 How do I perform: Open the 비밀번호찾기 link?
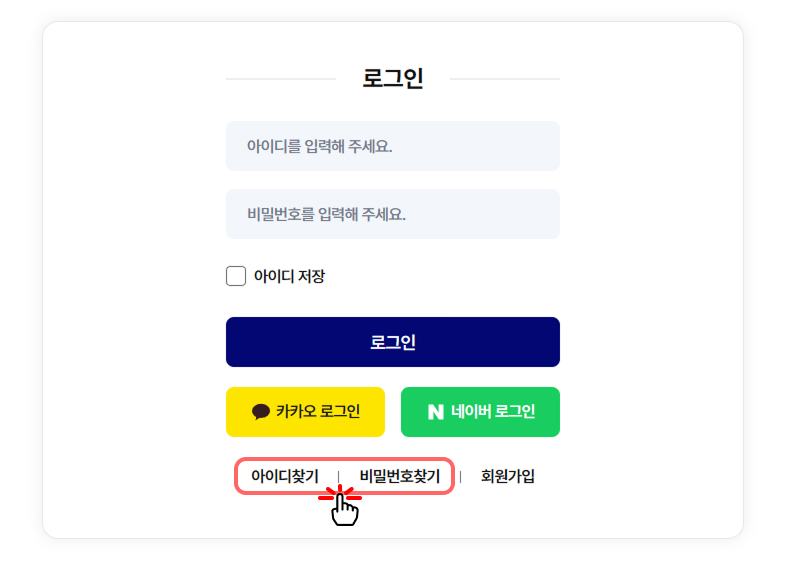click(399, 476)
